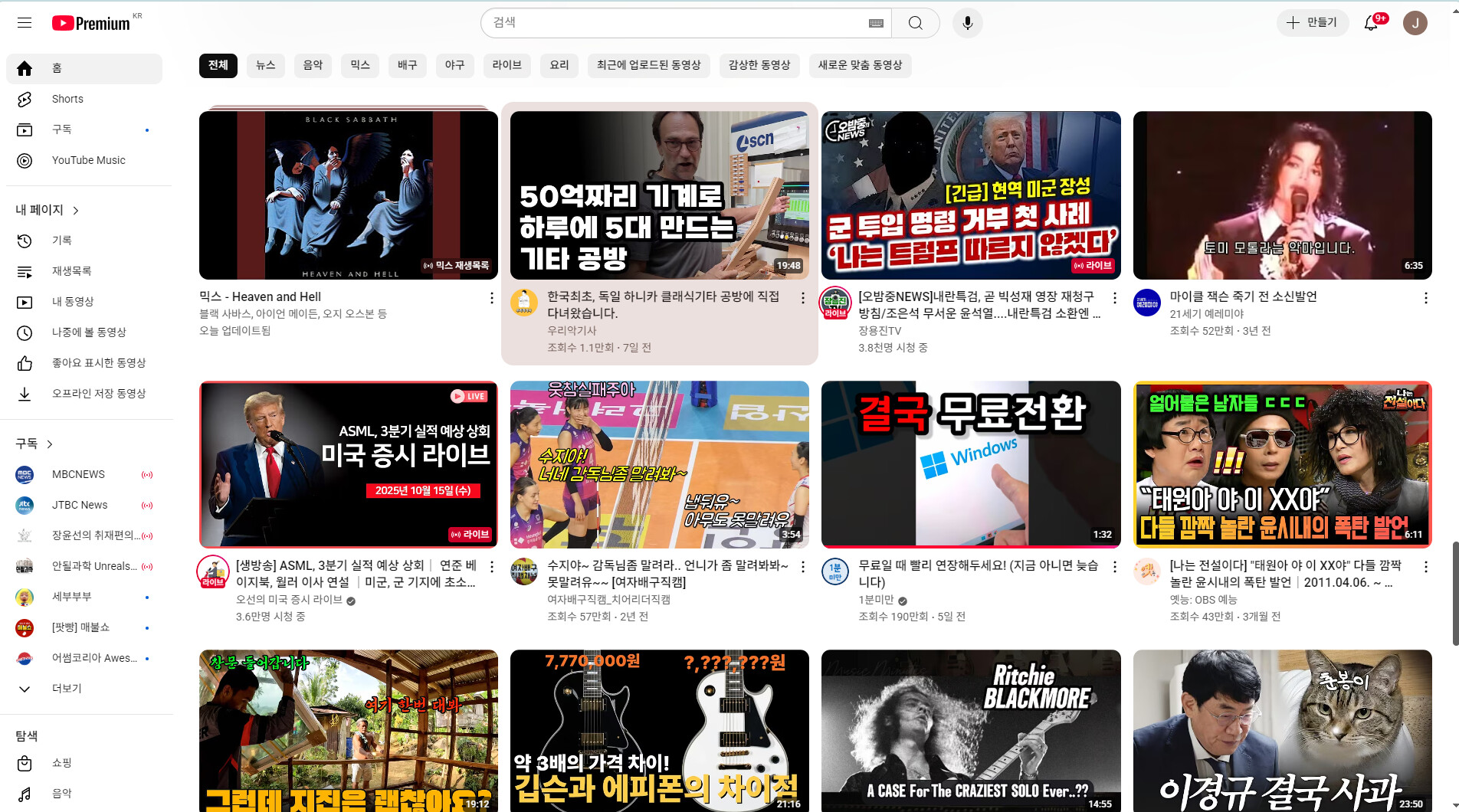The width and height of the screenshot is (1459, 812).
Task: Open notifications bell
Action: tap(1372, 23)
